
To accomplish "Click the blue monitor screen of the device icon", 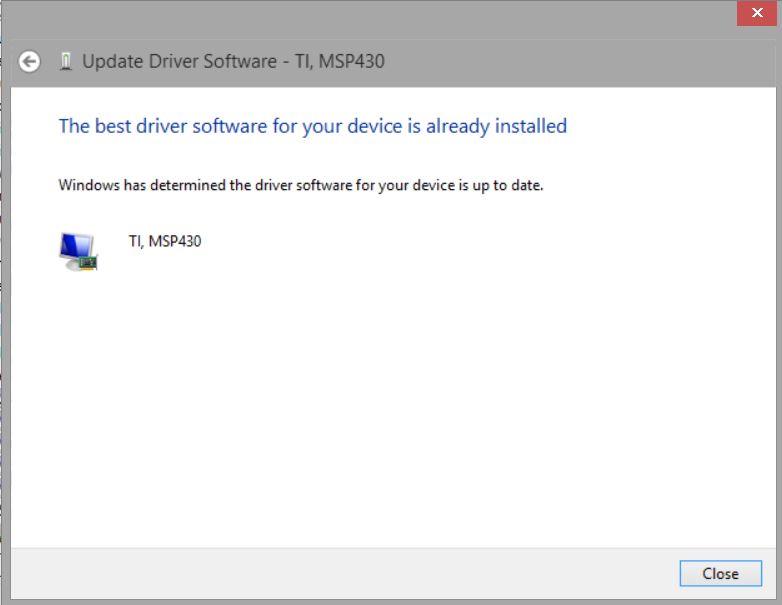I will tap(75, 246).
